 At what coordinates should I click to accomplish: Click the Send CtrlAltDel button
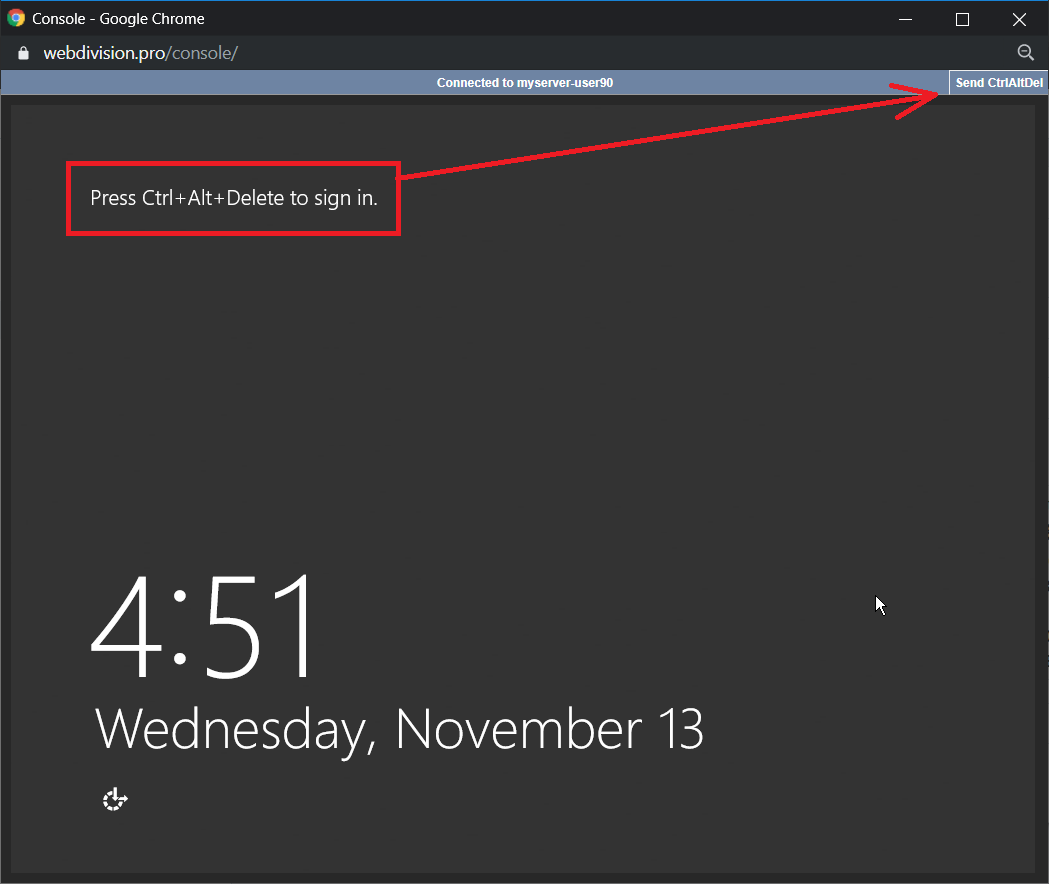pos(998,83)
